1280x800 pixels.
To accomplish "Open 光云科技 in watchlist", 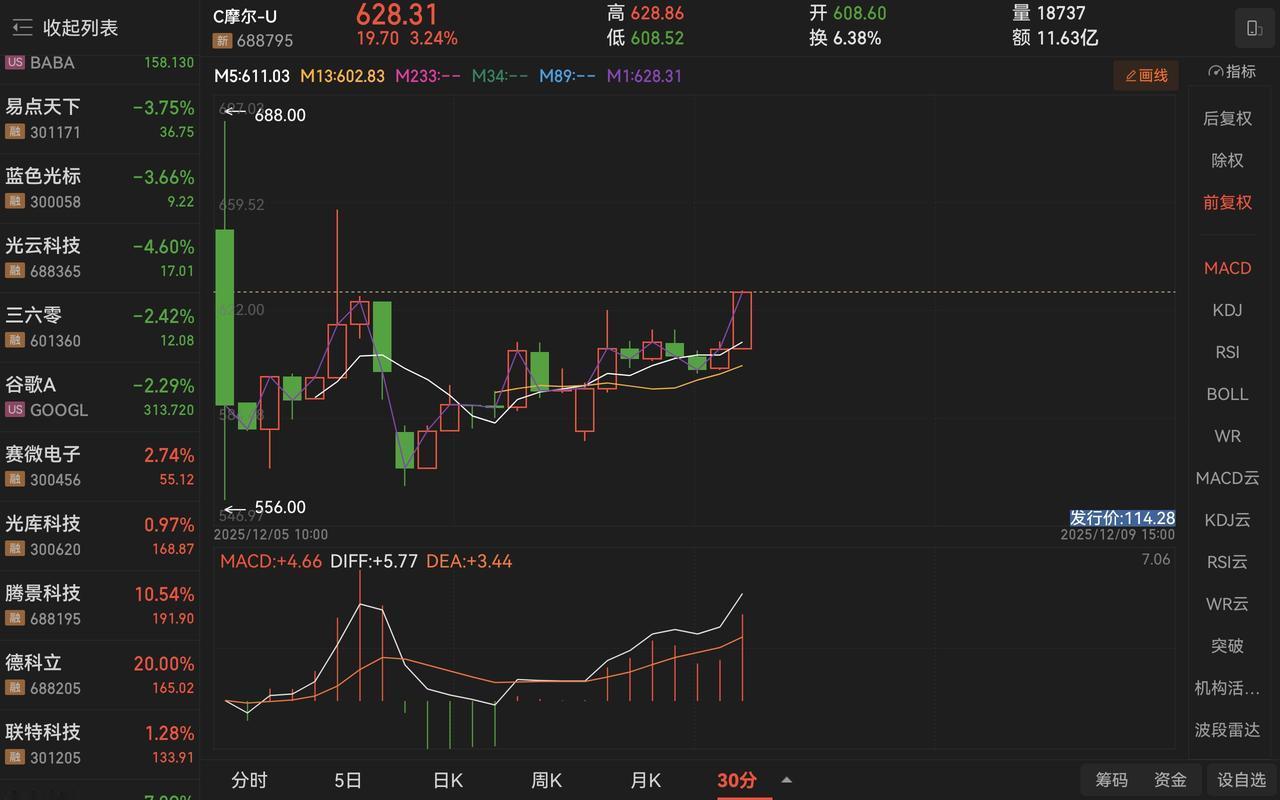I will [100, 258].
